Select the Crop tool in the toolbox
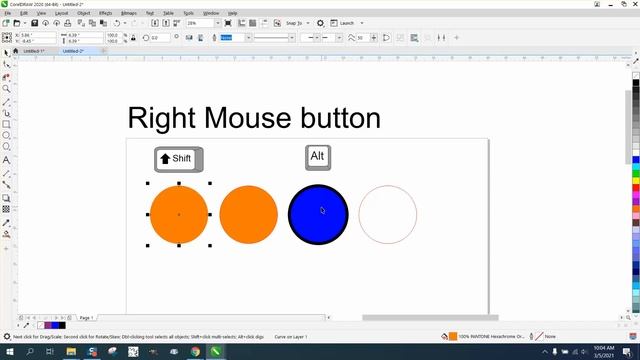Screen dimensions: 640x360 coord(6,77)
